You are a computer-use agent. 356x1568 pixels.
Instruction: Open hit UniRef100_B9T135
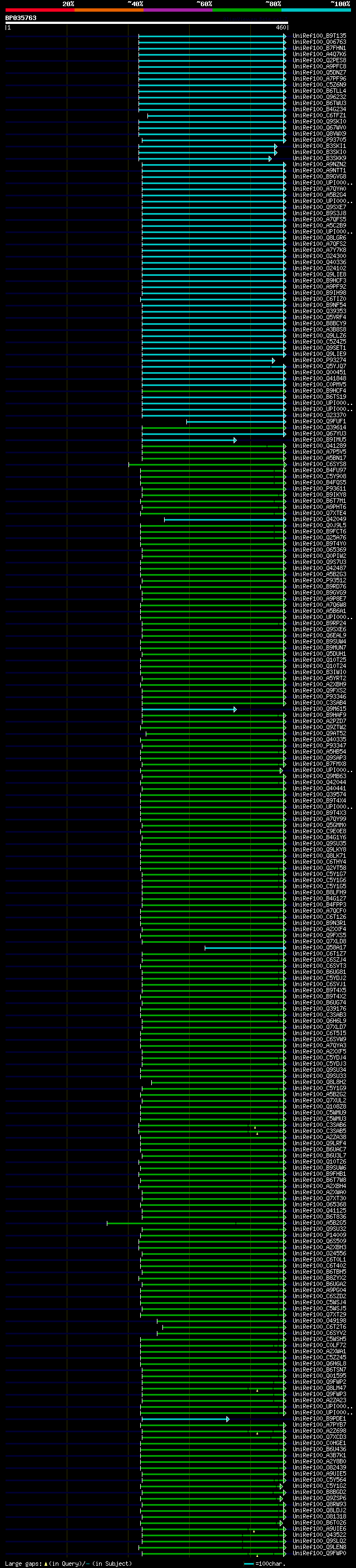coord(319,36)
